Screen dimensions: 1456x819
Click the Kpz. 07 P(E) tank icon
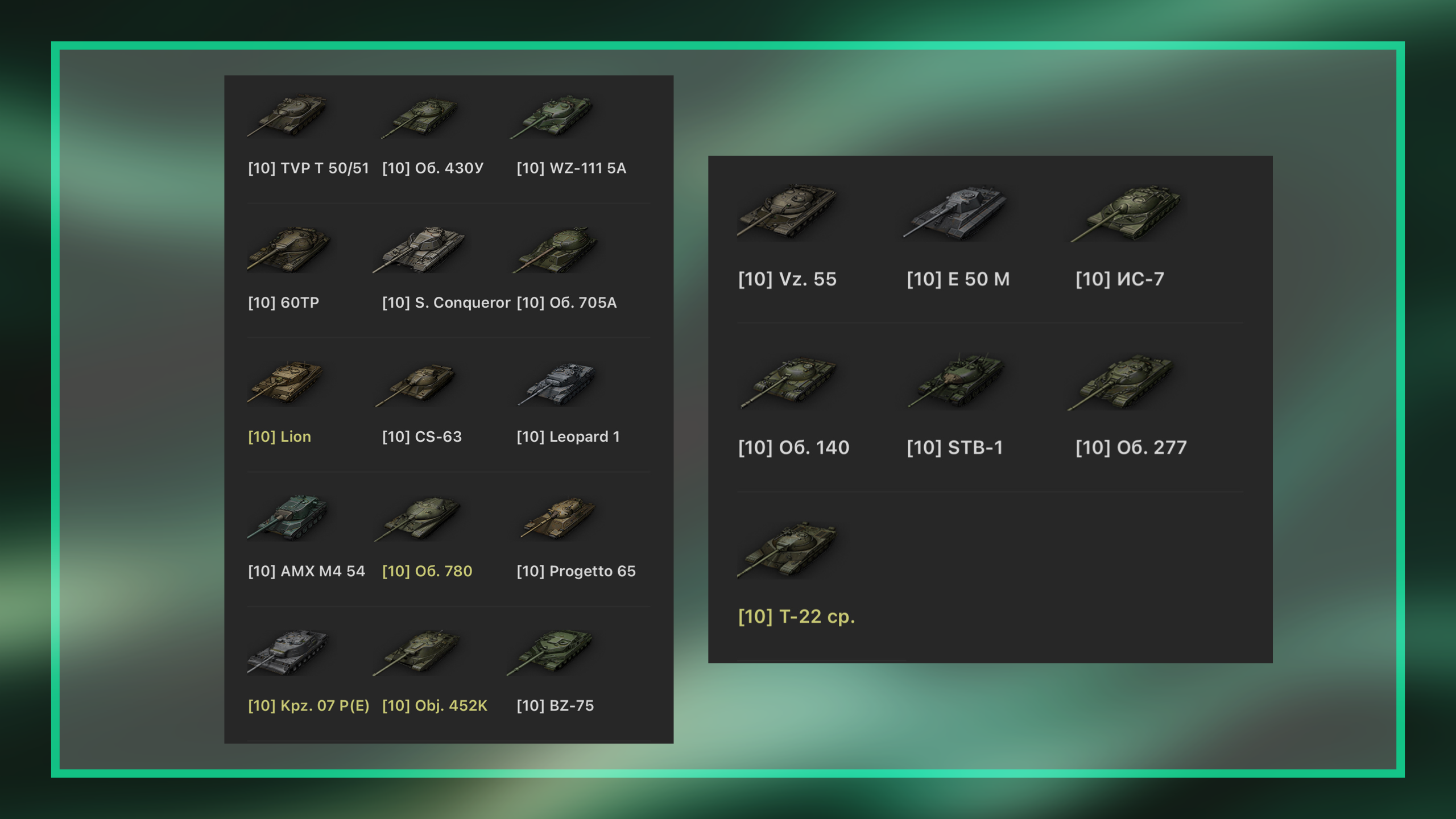coord(288,652)
